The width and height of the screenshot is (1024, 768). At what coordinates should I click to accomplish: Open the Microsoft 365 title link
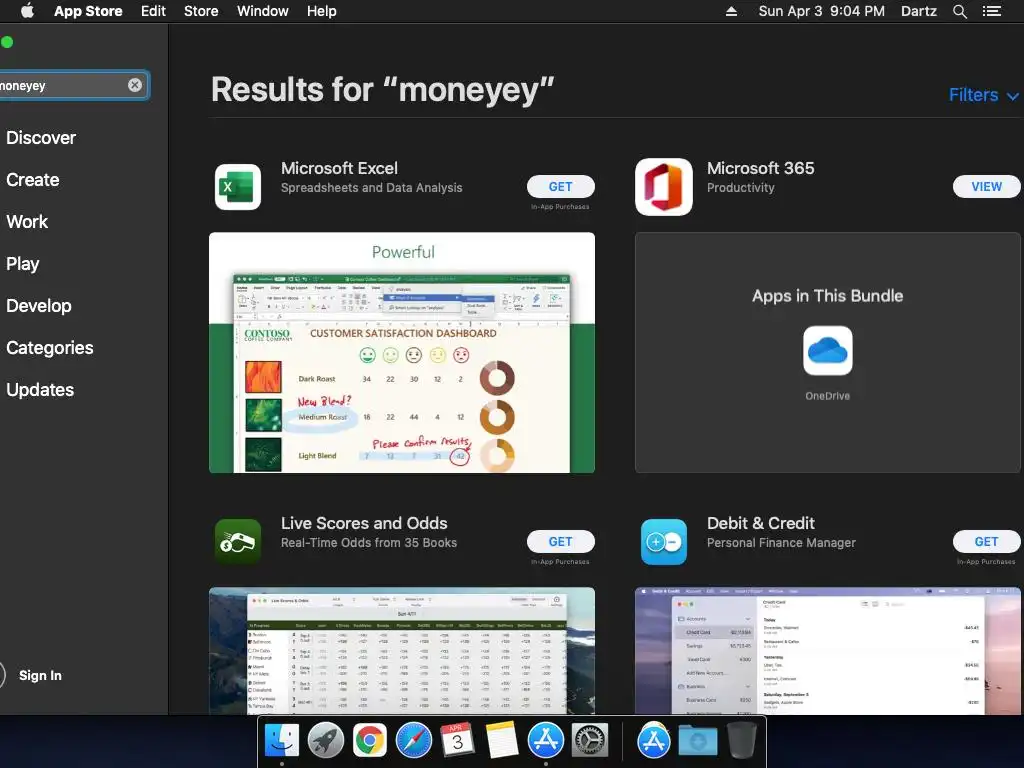(x=760, y=168)
